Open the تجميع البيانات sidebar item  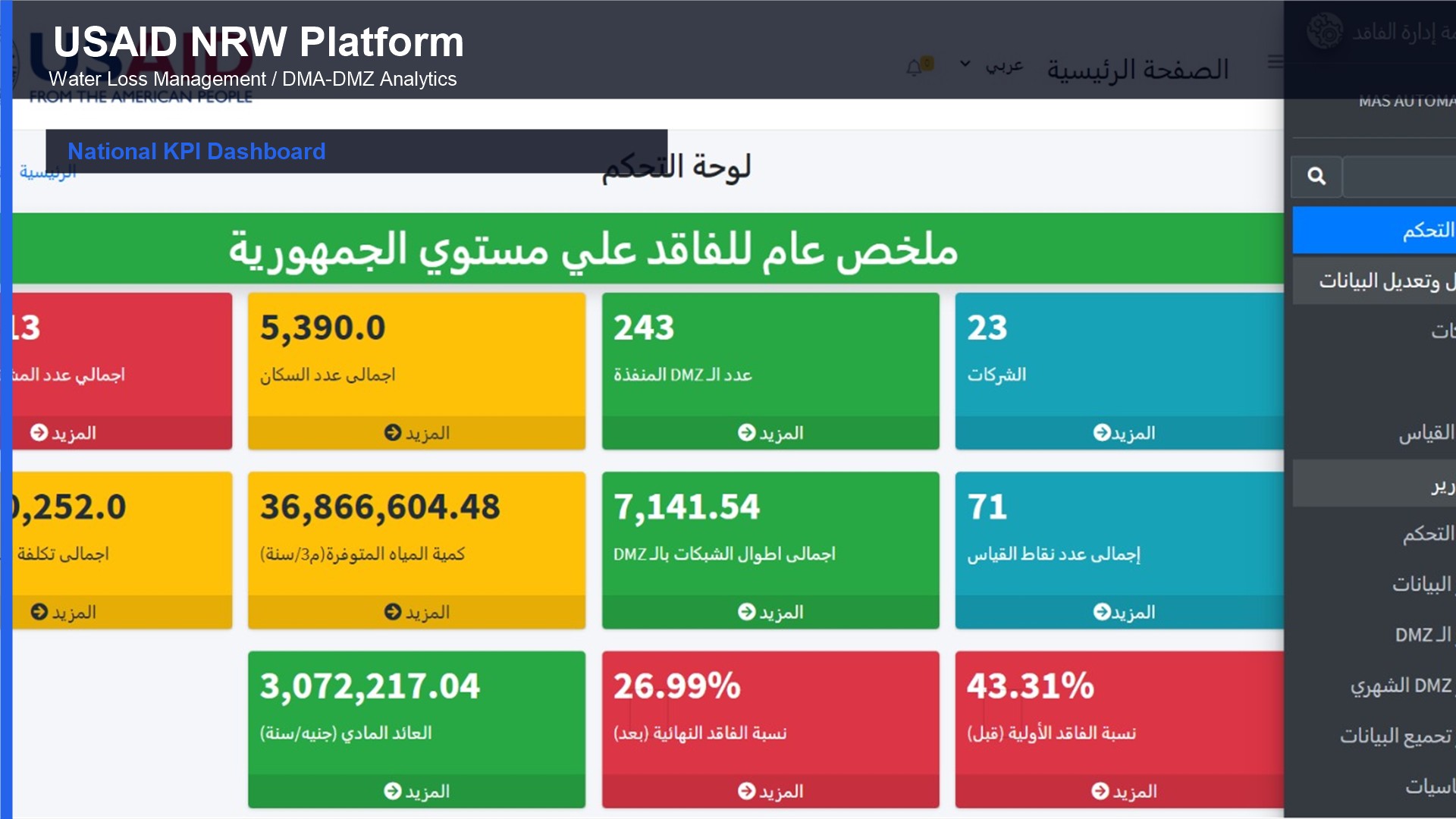[x=1395, y=736]
